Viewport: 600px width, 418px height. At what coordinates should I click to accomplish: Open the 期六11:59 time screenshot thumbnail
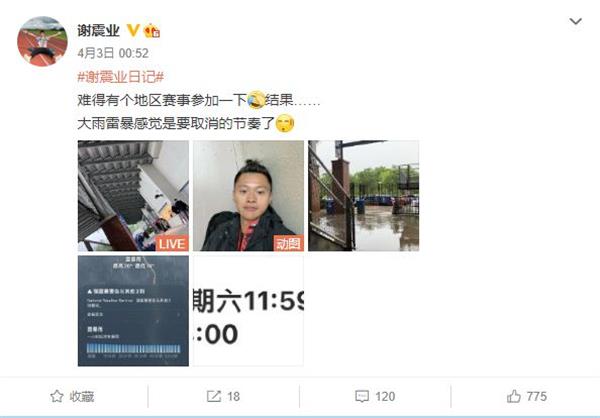pos(248,311)
